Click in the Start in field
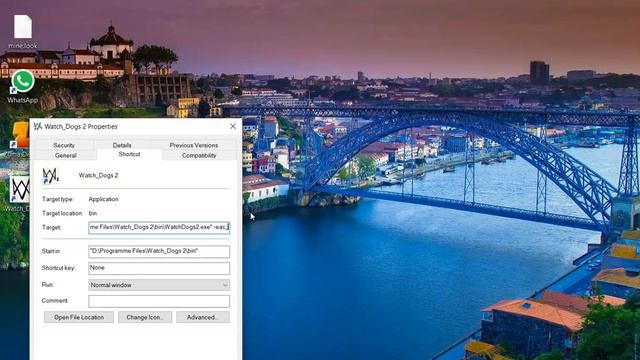Screen dimensions: 640x360 click(159, 251)
